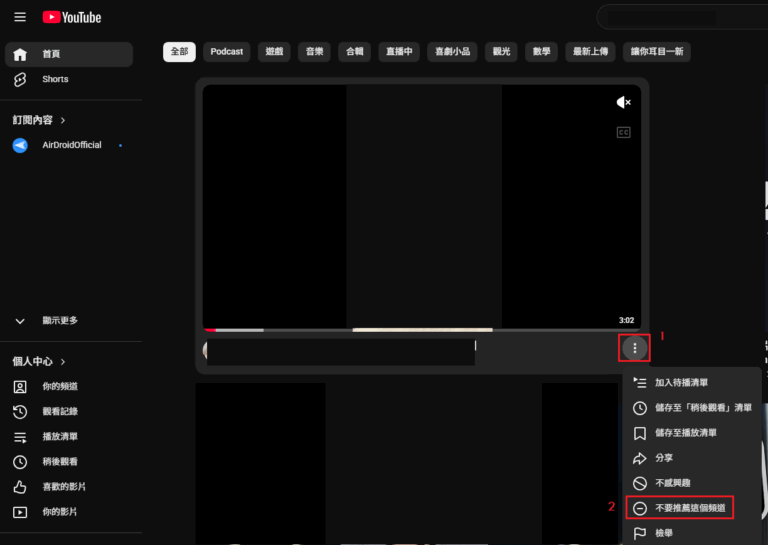Click the preview video thumbnail
The image size is (768, 545).
click(422, 207)
